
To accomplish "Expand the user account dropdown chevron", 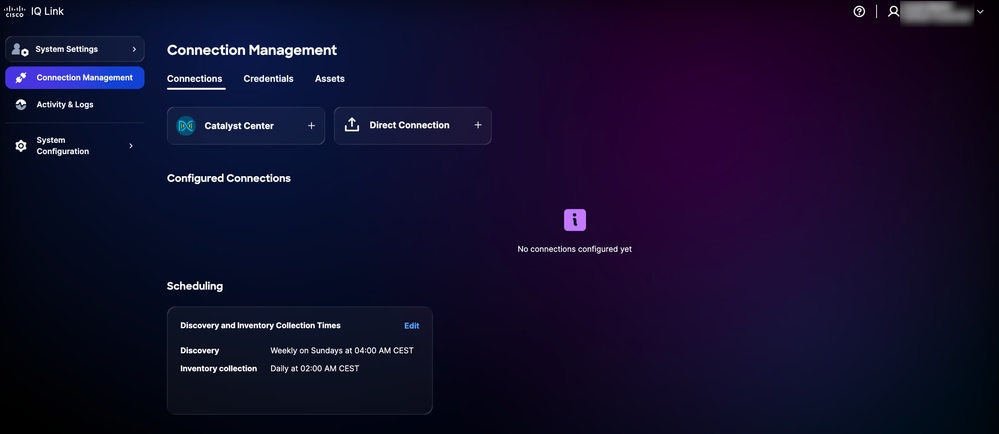I will (x=980, y=11).
